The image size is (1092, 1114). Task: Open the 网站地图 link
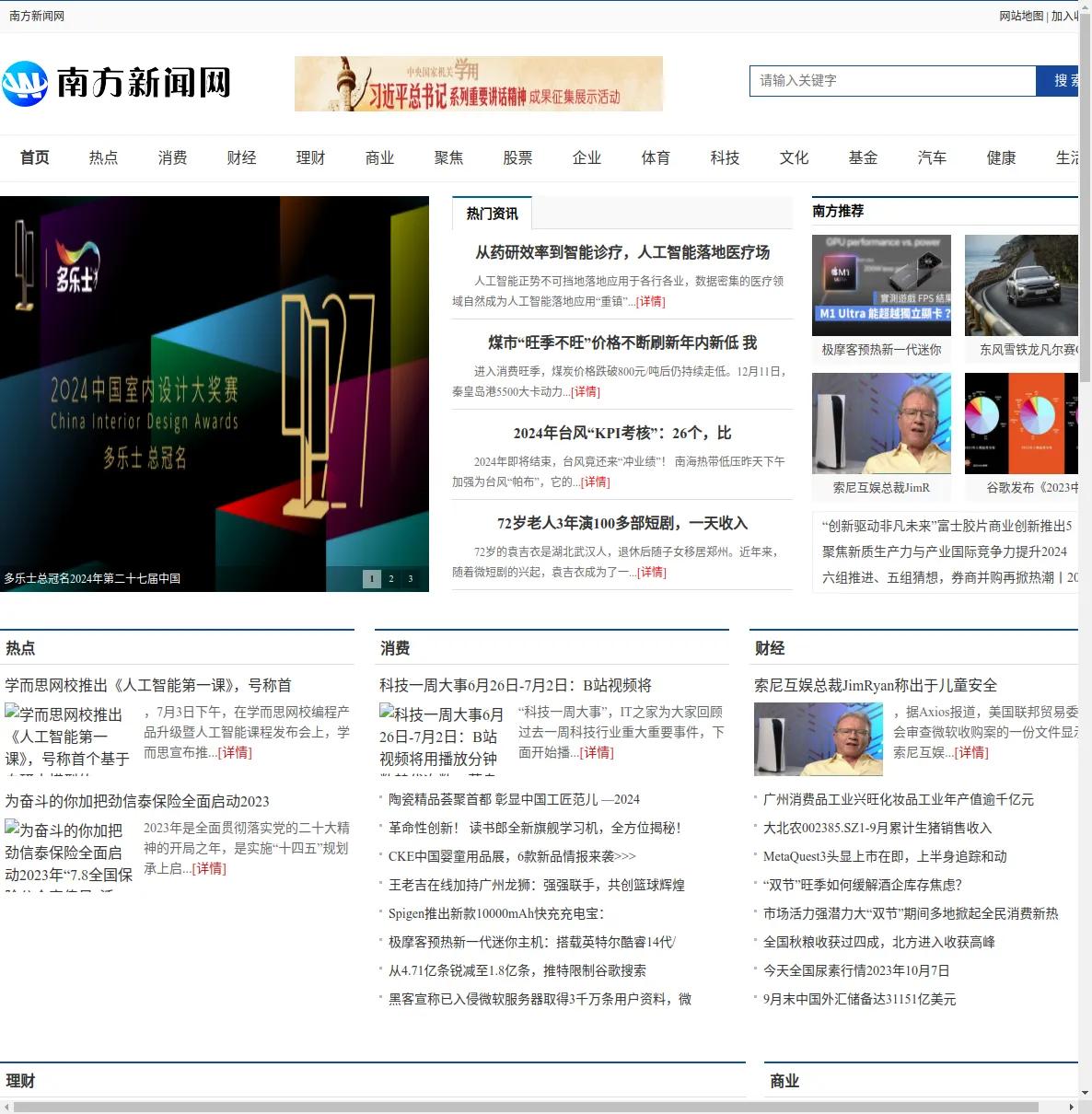point(1021,16)
